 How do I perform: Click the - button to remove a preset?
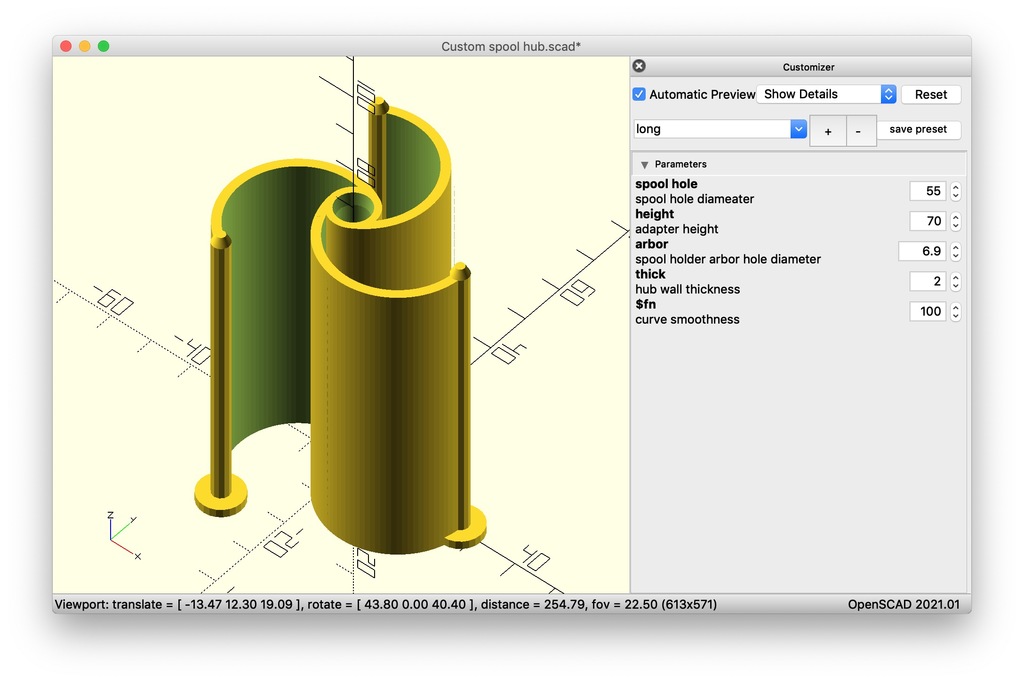[860, 131]
